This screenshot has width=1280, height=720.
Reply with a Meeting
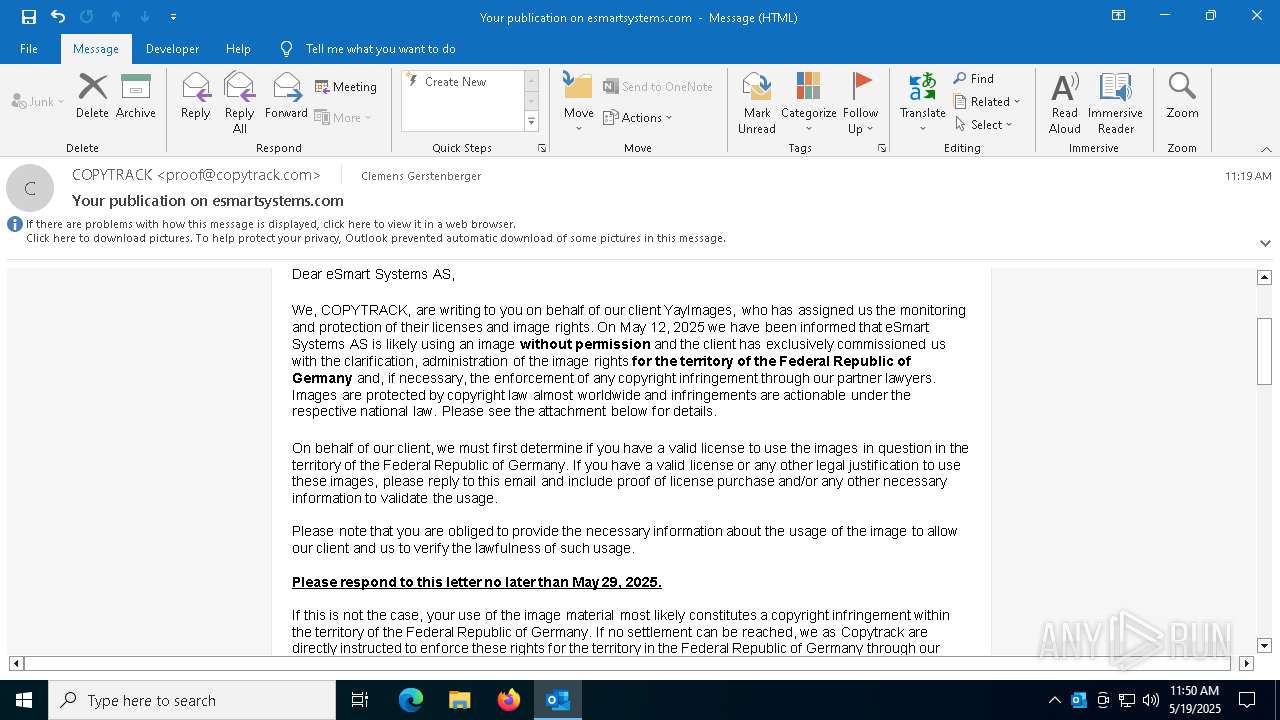346,87
